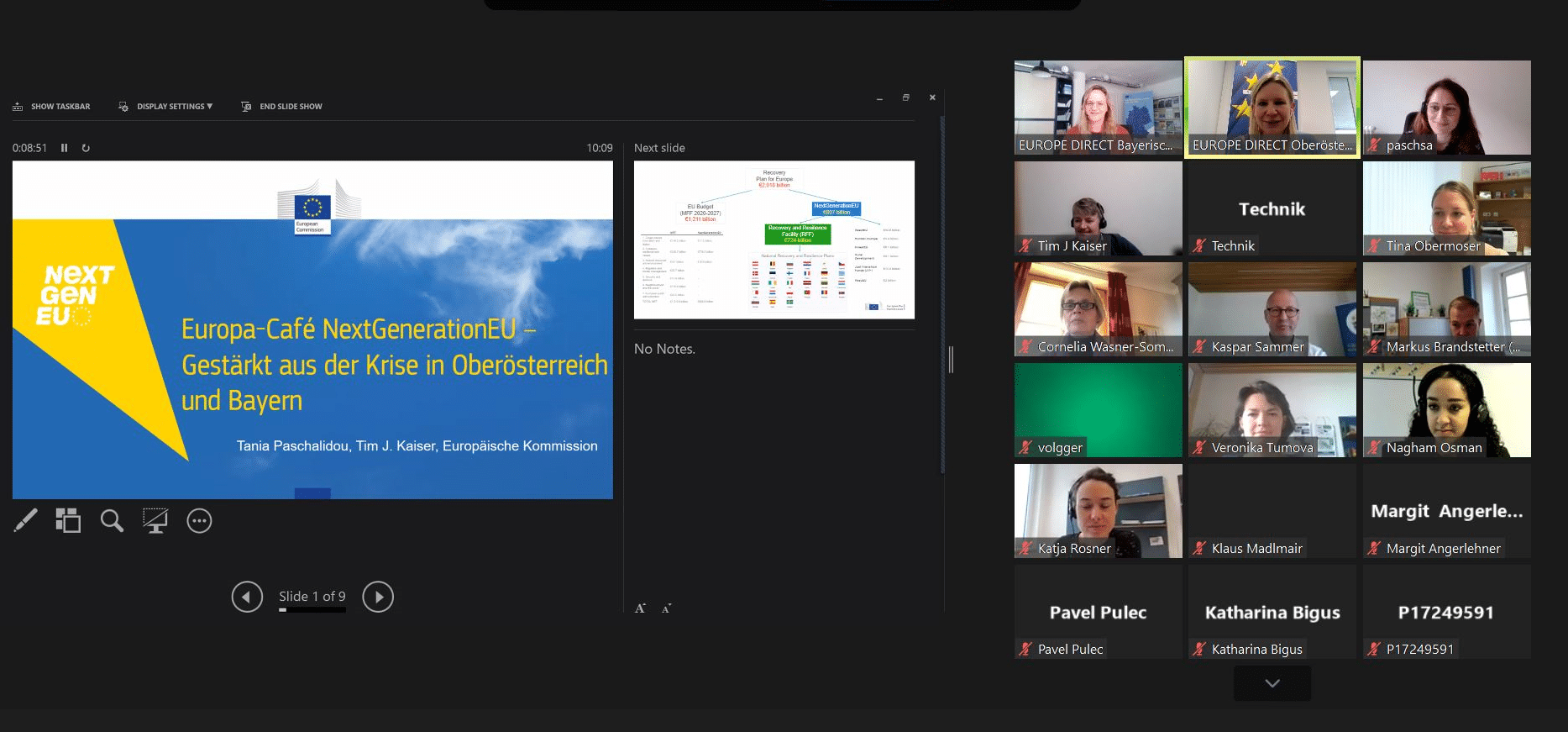
Task: Click the presenter view pane divider handle
Action: pyautogui.click(x=951, y=360)
